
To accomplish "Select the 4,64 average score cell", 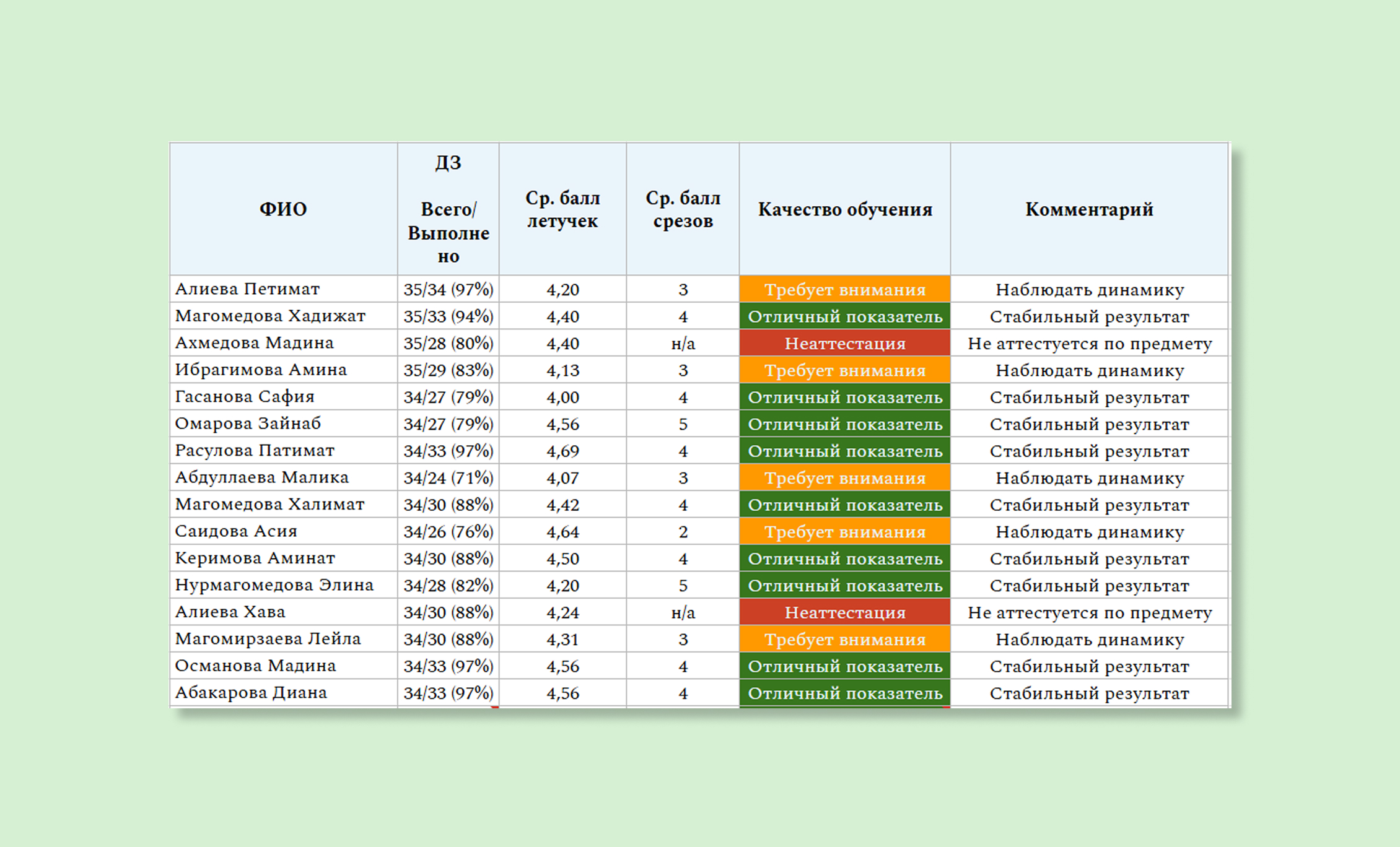I will [x=562, y=532].
